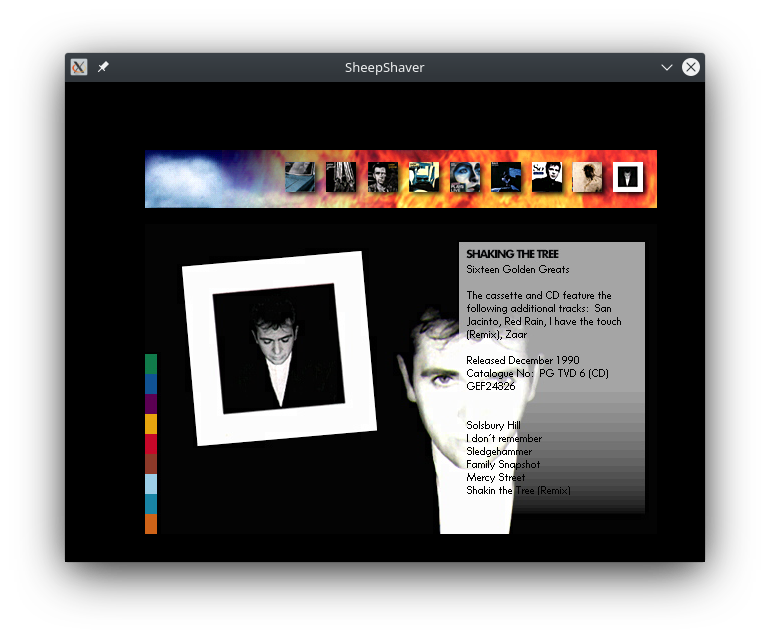Open the second album thumbnail in the strip
Viewport: 770px width, 639px height.
click(x=341, y=177)
